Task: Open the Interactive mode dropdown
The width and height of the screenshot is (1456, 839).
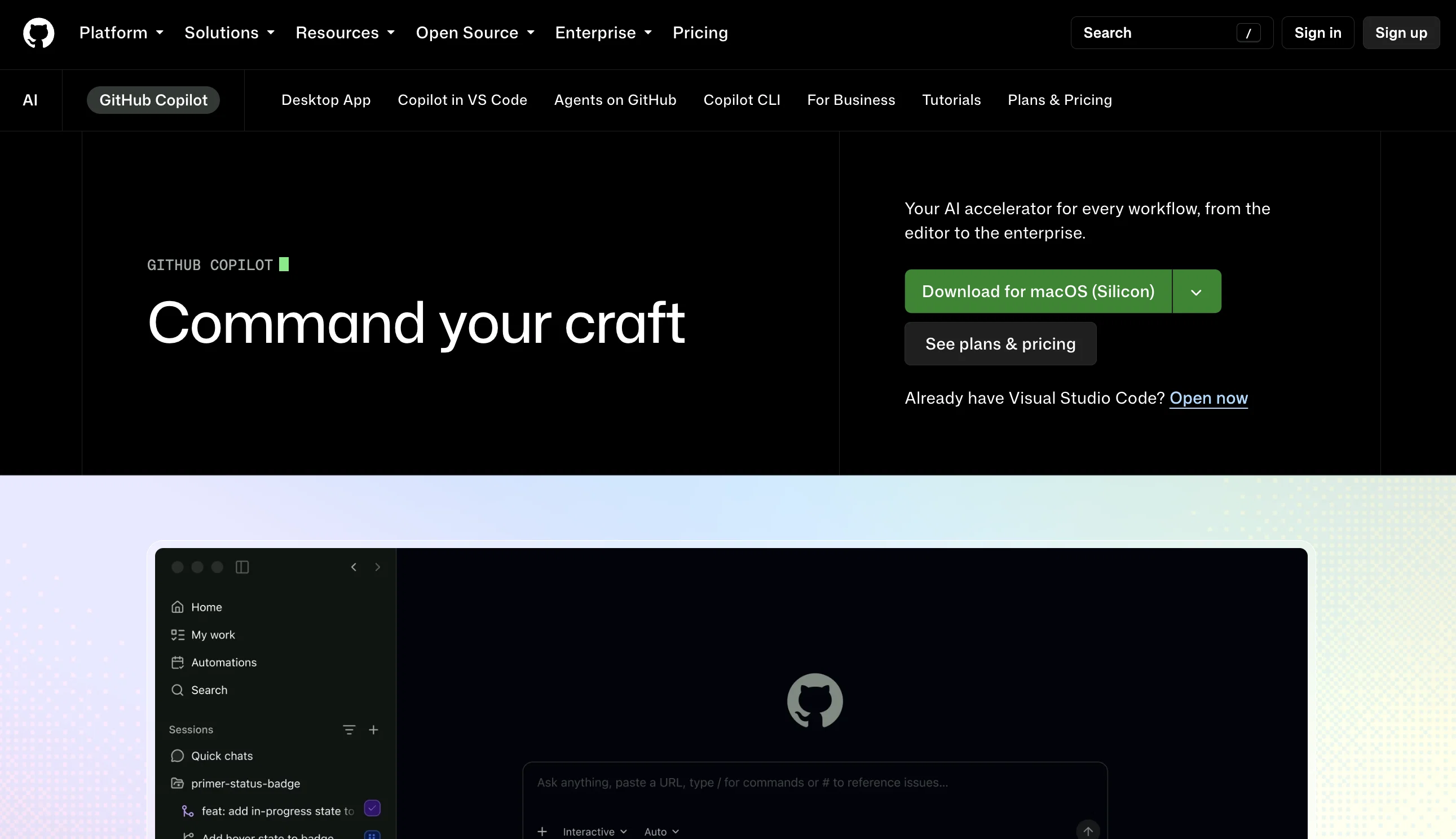Action: click(x=595, y=832)
